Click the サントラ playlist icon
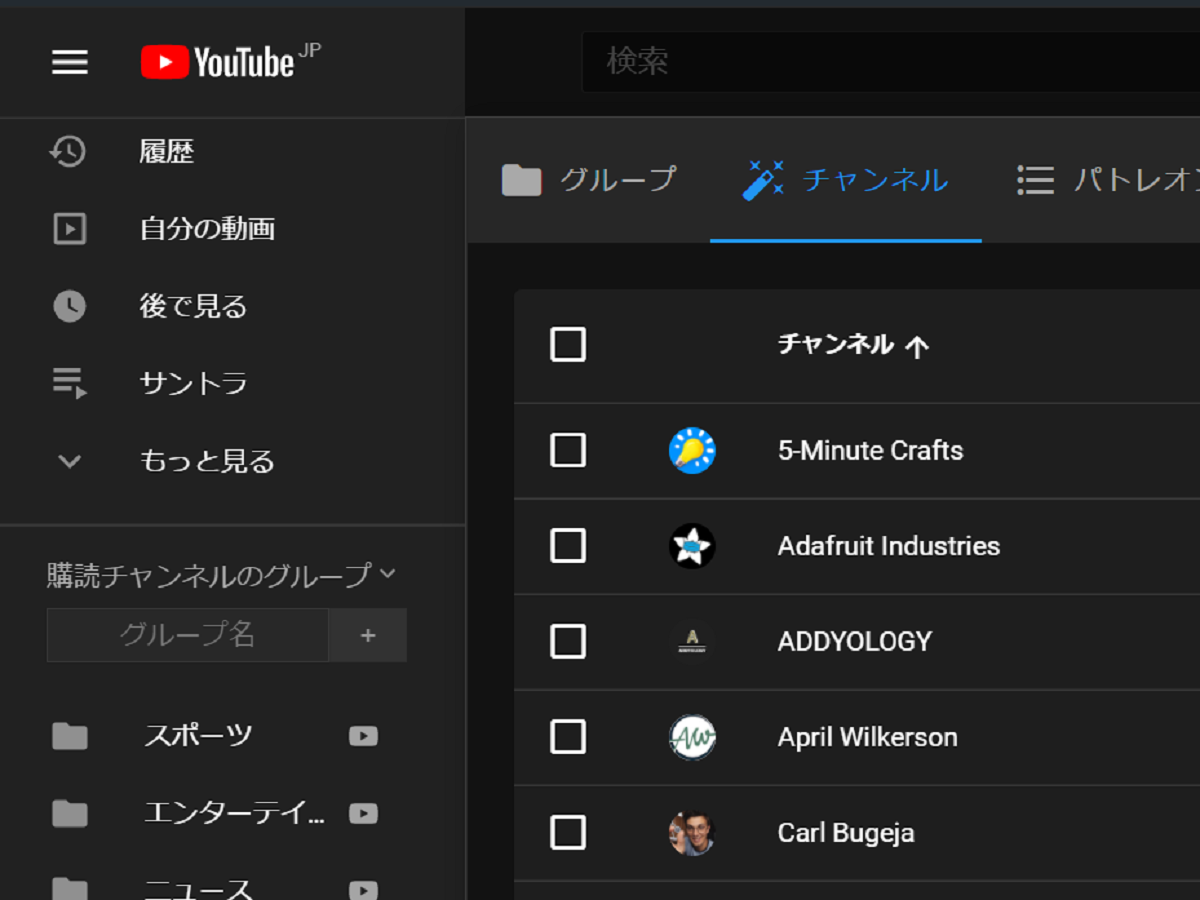Viewport: 1200px width, 900px height. pos(69,383)
